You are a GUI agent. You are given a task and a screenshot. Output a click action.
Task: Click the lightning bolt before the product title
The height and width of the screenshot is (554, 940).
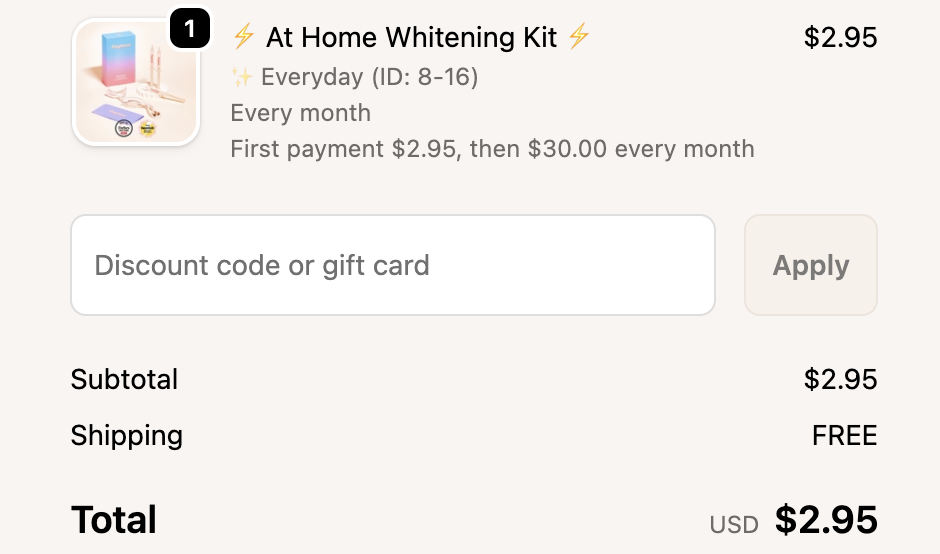pyautogui.click(x=243, y=38)
